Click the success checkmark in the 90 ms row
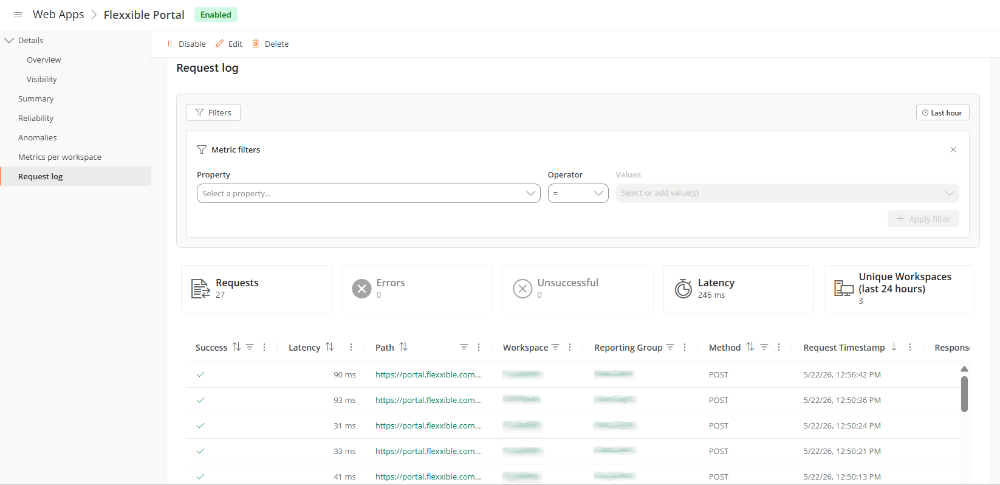The image size is (1000, 485). [x=201, y=375]
